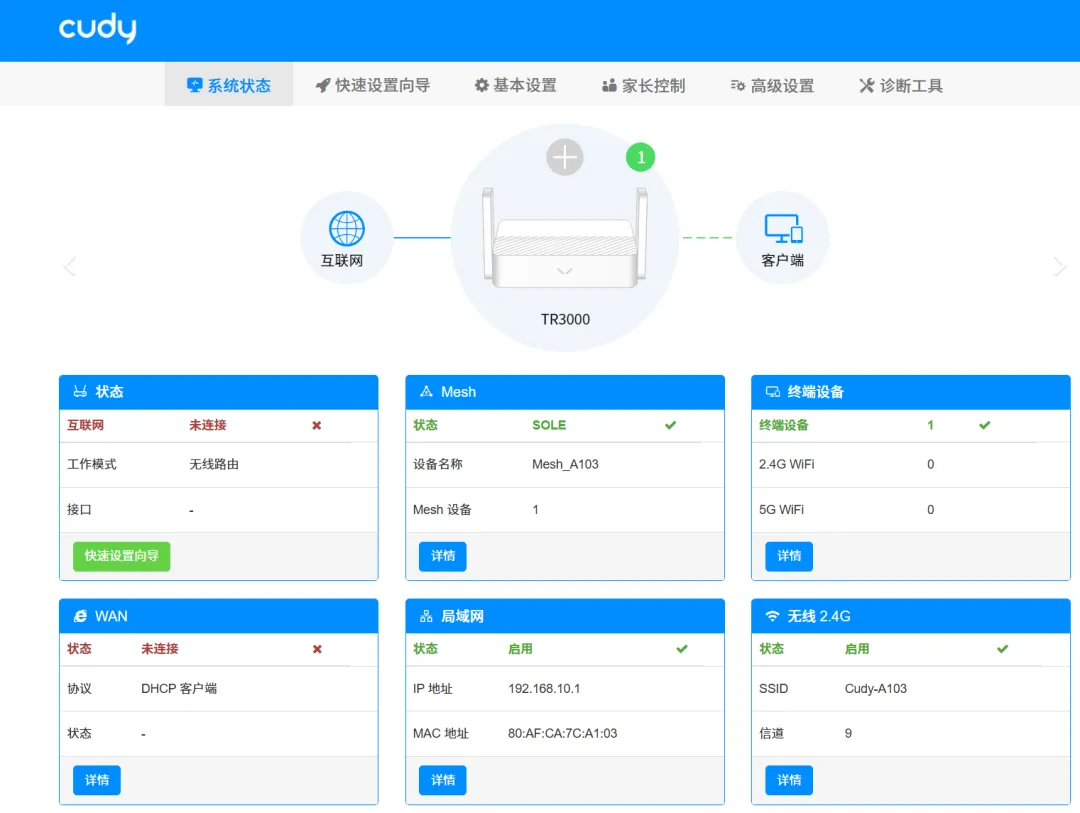Open the 诊断工具 tab
Screen dimensions: 1080x813
click(901, 85)
